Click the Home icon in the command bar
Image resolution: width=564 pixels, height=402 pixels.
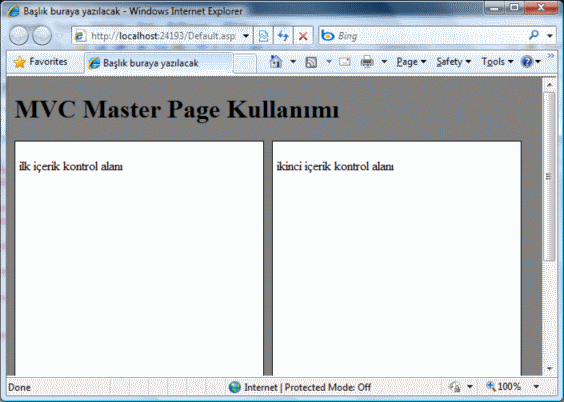276,62
